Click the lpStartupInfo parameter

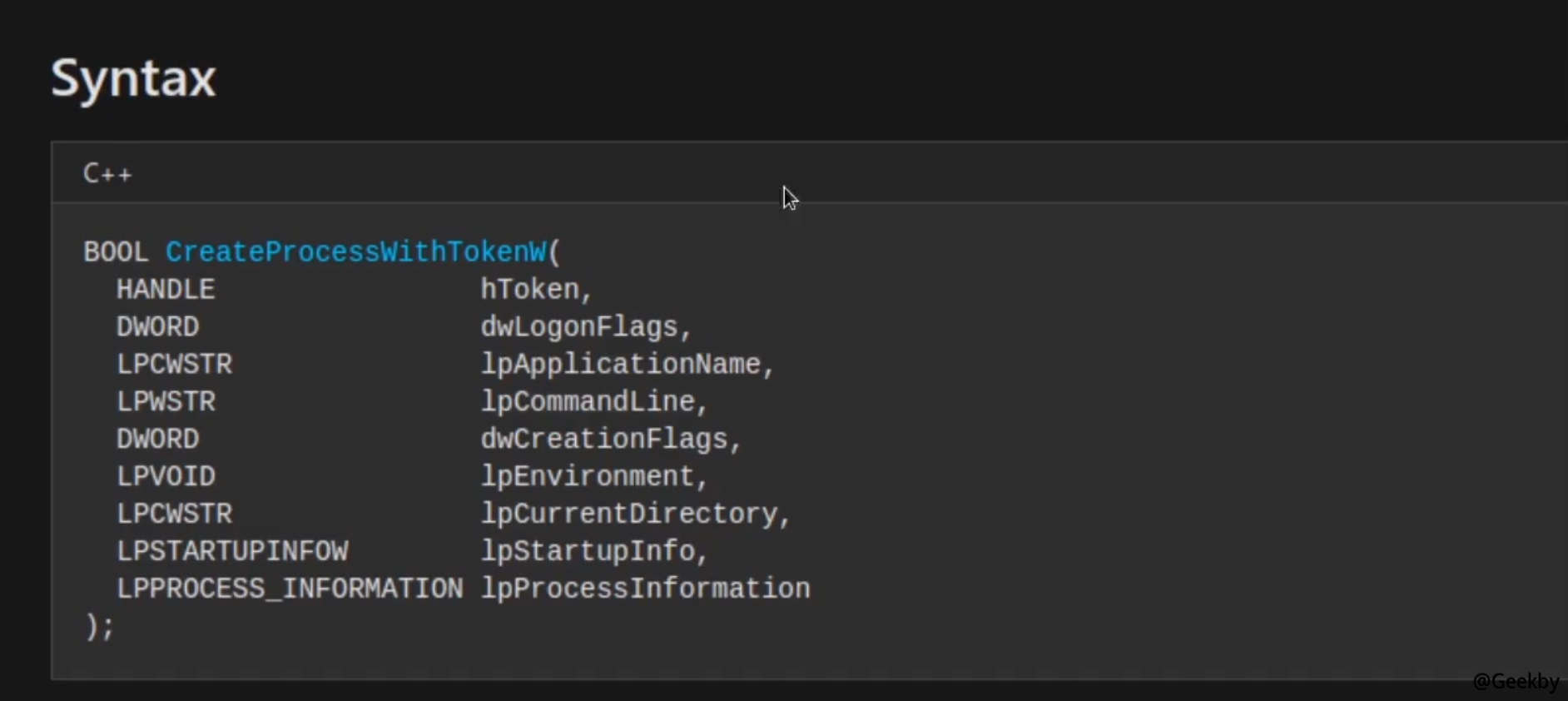pos(588,551)
